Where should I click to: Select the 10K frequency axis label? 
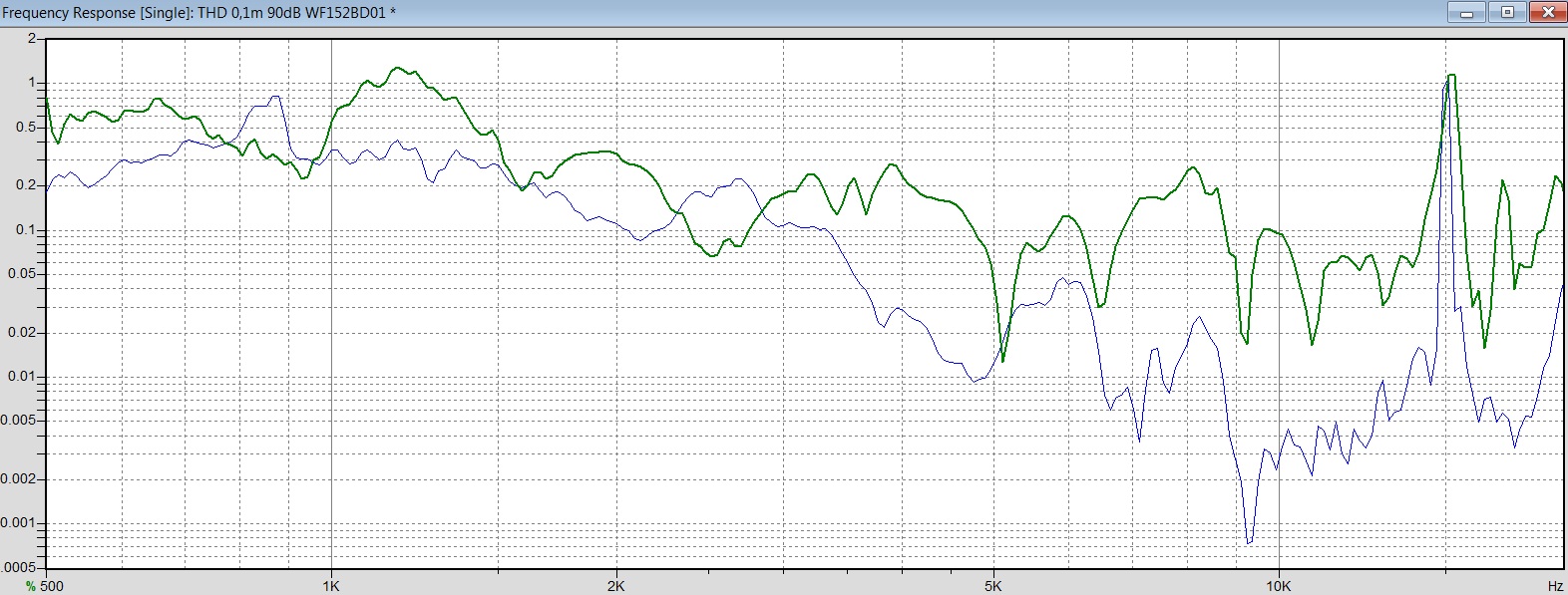[1278, 586]
